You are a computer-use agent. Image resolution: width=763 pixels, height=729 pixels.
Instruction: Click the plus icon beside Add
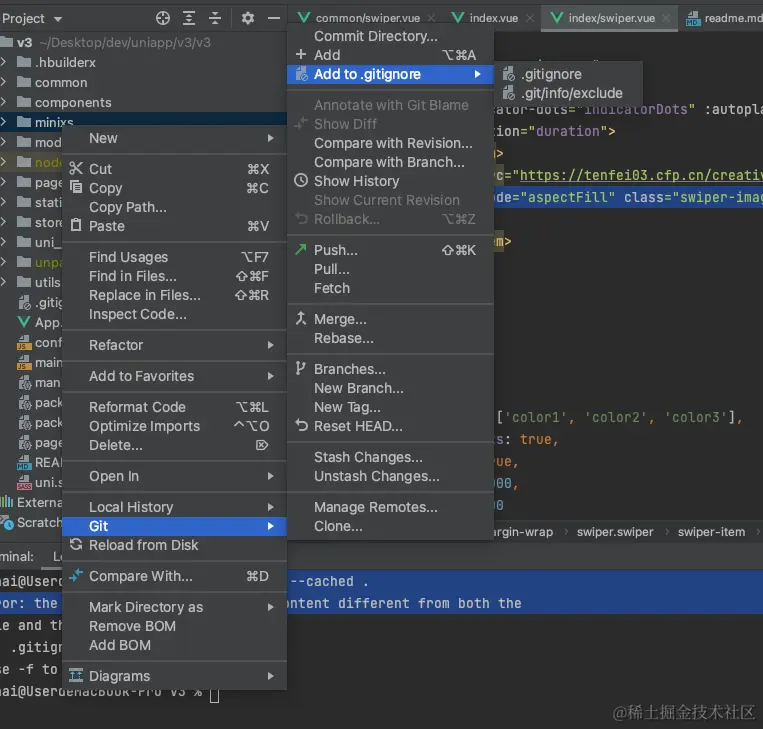pos(301,55)
